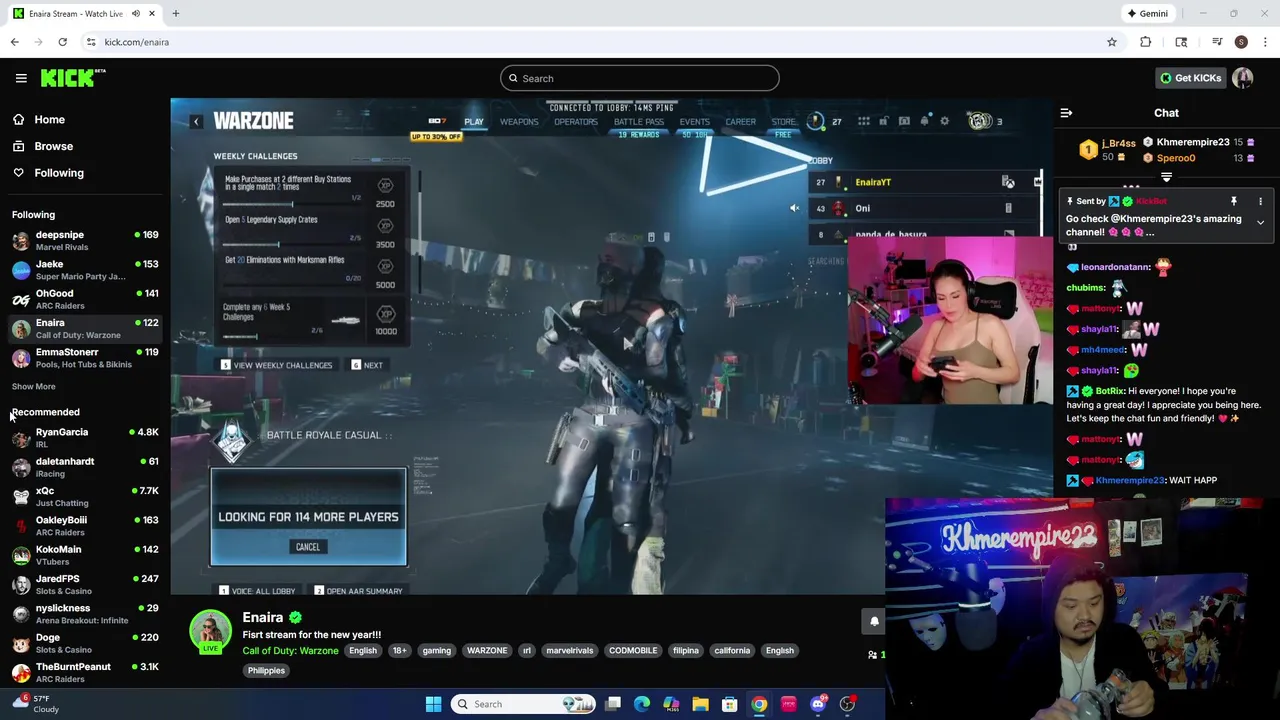
Task: Open Chrome extensions puzzle icon
Action: click(x=1145, y=42)
